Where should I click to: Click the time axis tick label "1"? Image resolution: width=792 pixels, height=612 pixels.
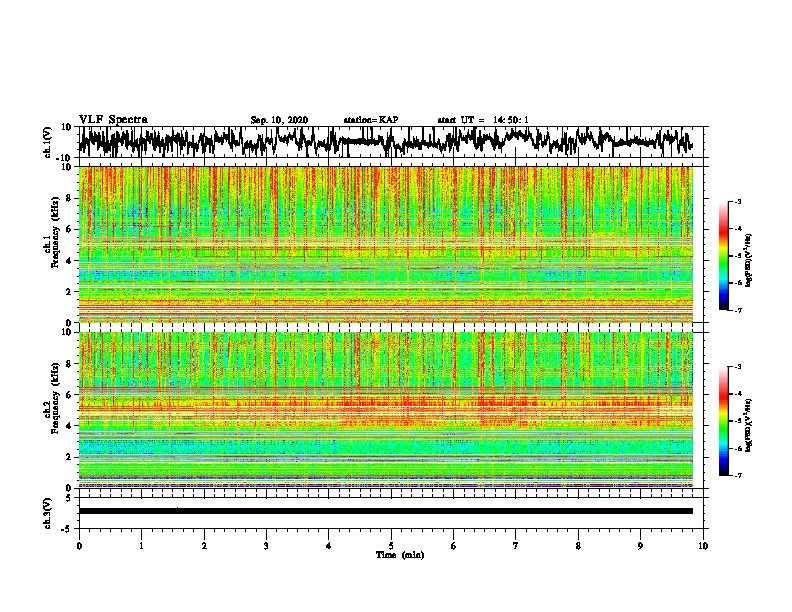[x=141, y=546]
